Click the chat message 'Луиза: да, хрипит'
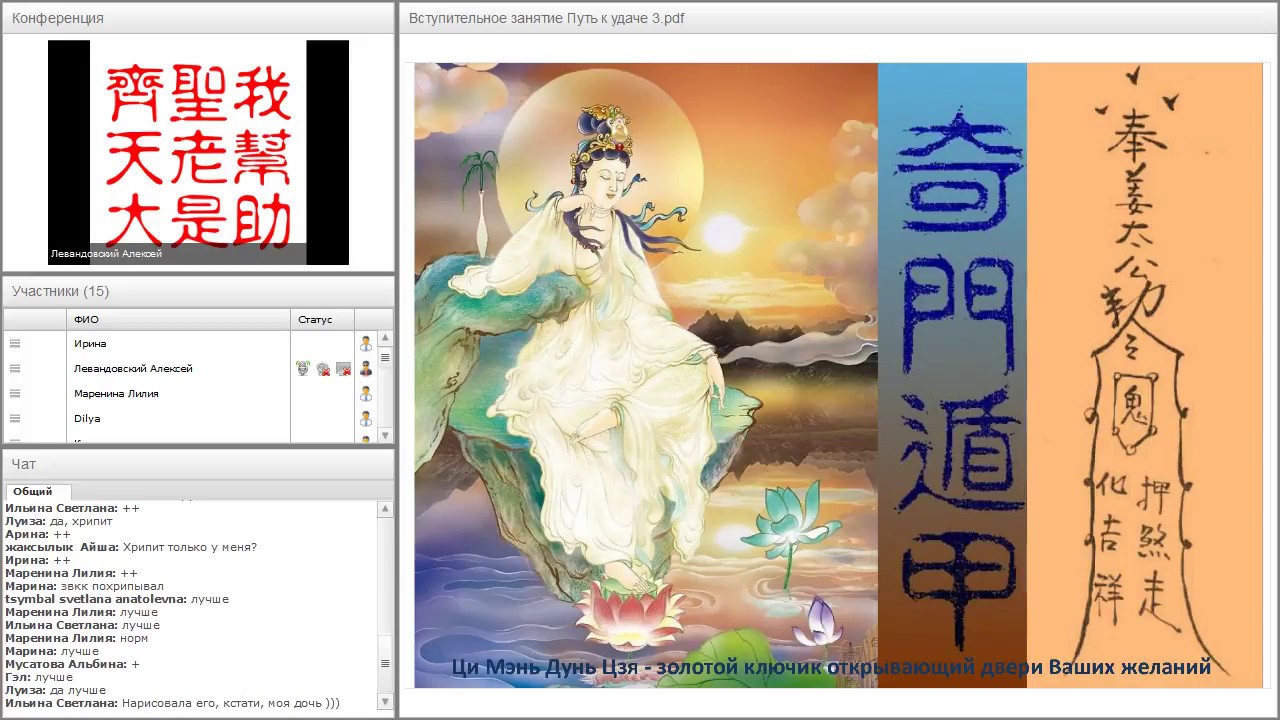1280x720 pixels. click(x=59, y=521)
